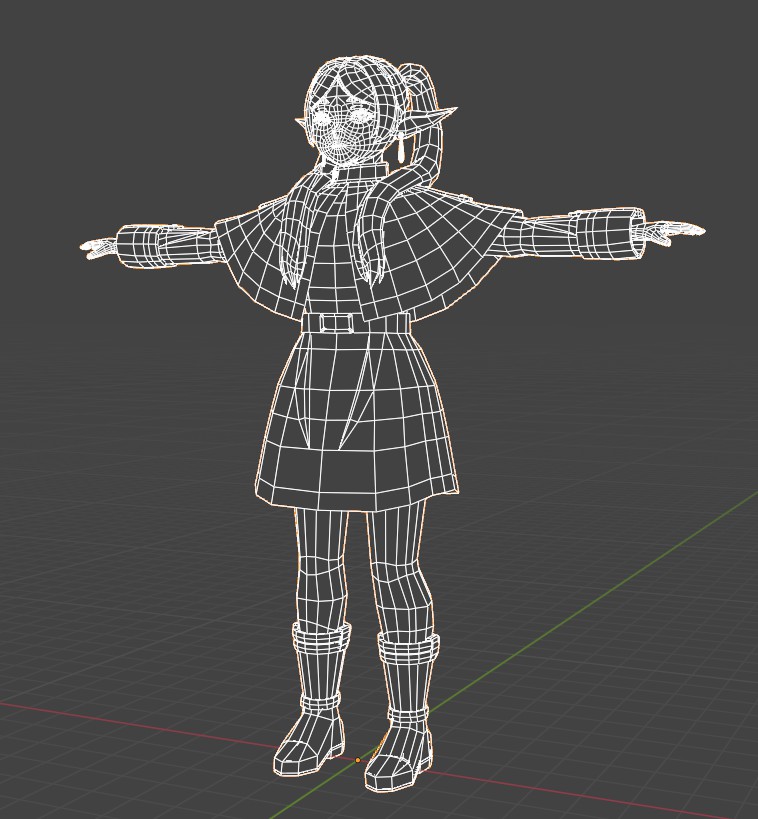Select the toe of the left-side boot
Image resolution: width=758 pixels, height=819 pixels.
292,758
